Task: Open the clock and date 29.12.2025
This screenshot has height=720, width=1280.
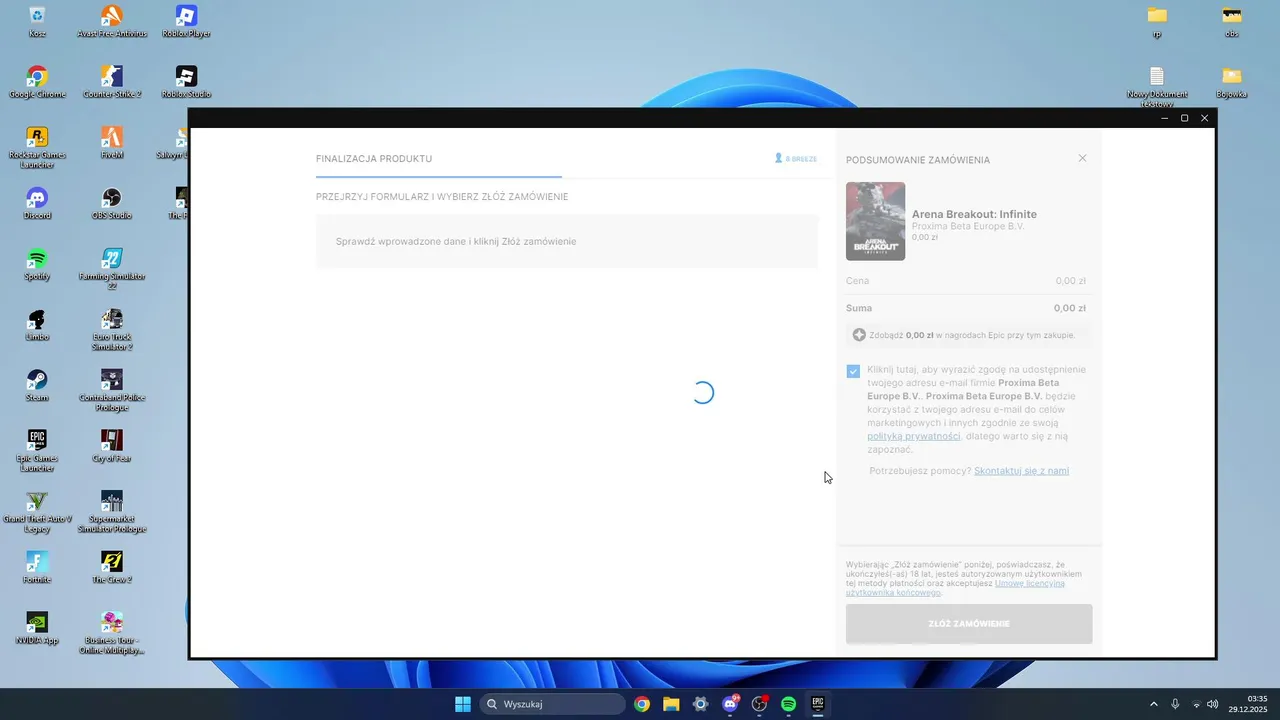Action: tap(1247, 704)
